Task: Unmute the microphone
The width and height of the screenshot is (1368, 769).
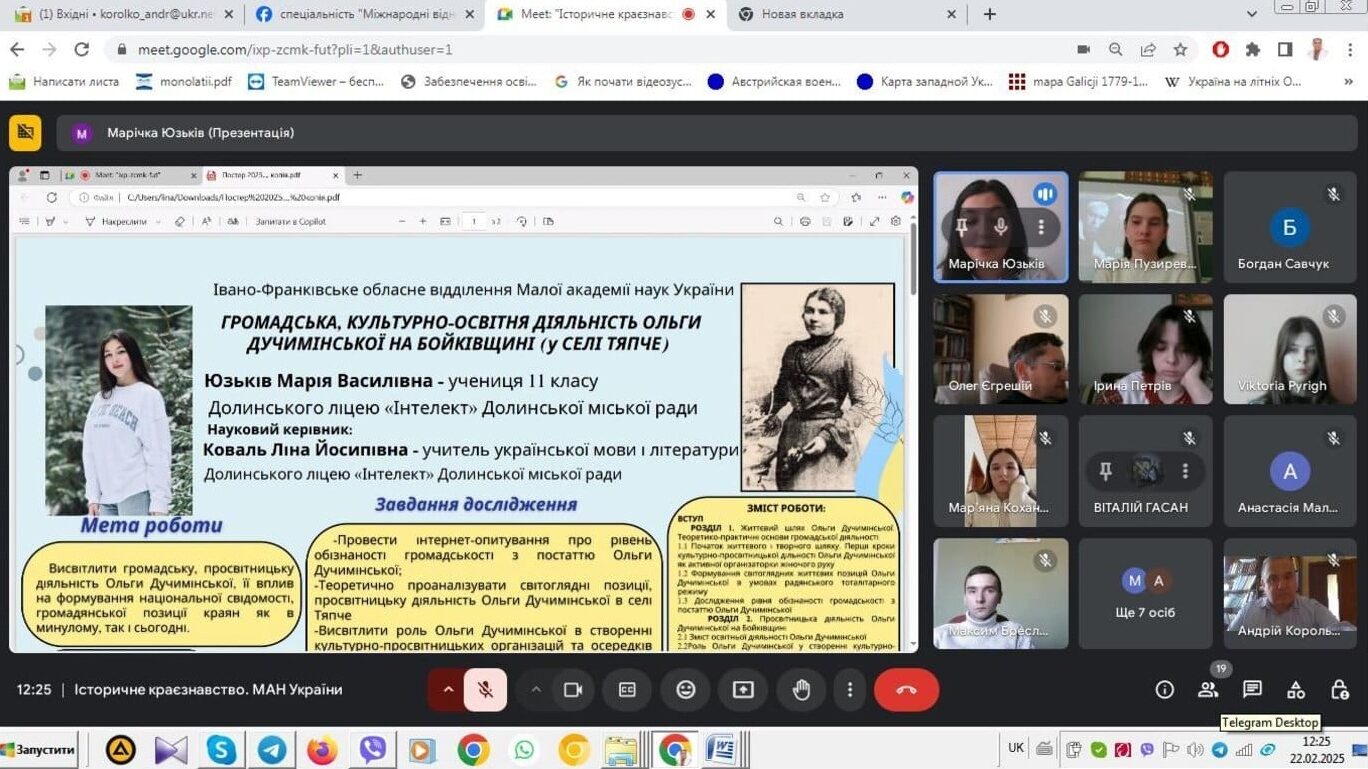Action: coord(485,690)
